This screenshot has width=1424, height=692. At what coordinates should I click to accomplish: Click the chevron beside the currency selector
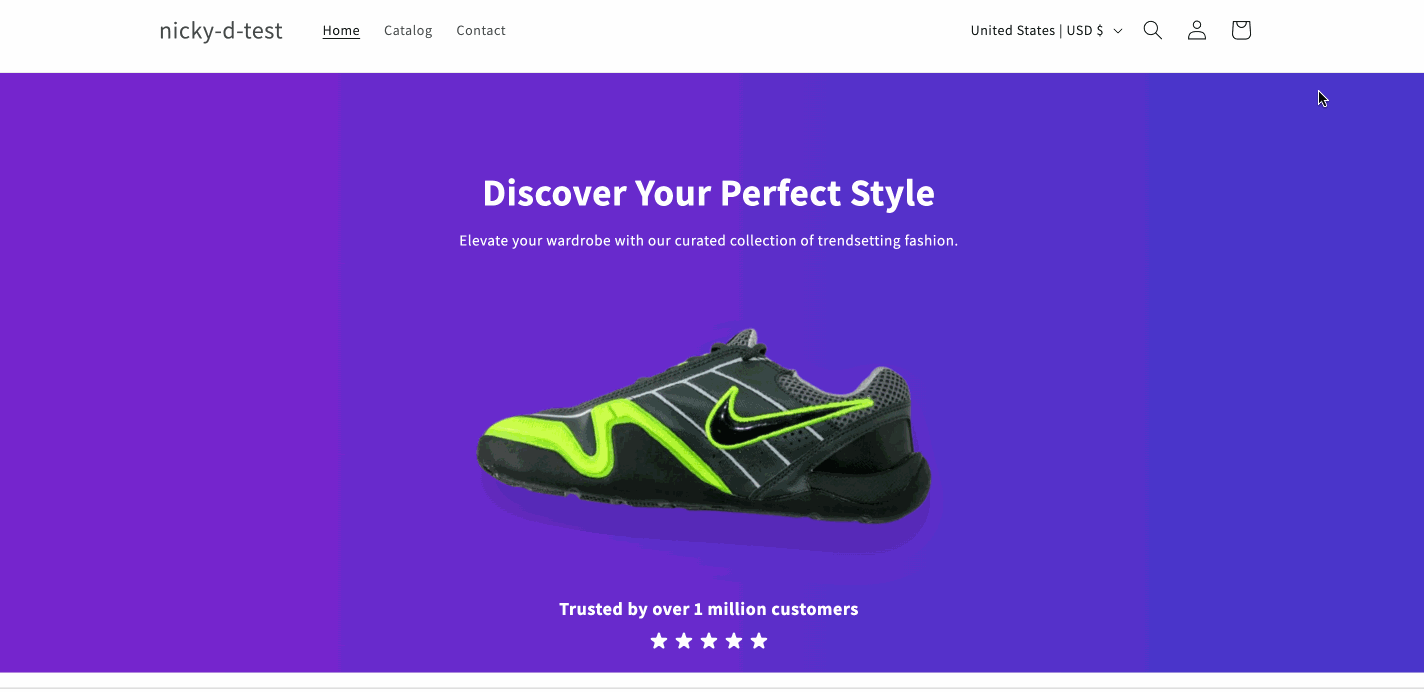(x=1118, y=31)
